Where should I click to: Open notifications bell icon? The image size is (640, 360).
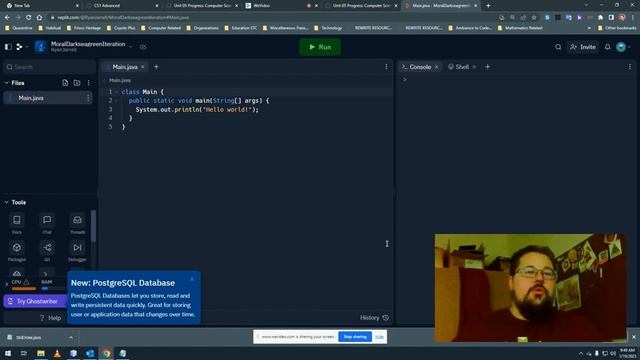607,47
